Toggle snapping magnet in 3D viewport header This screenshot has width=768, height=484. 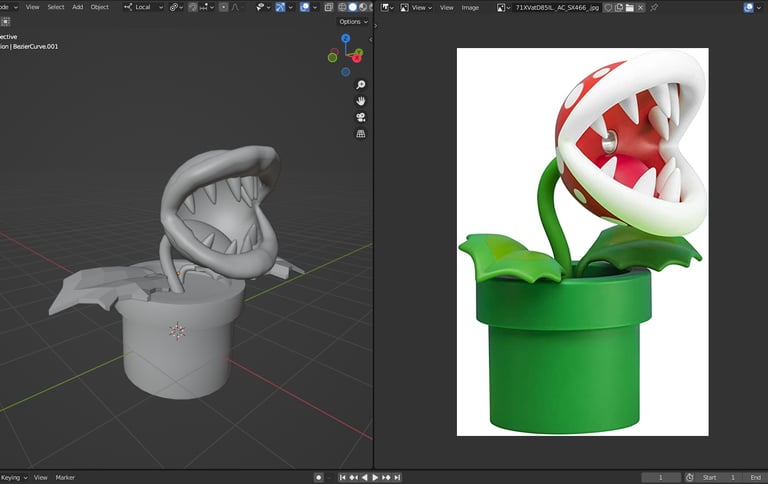[193, 7]
